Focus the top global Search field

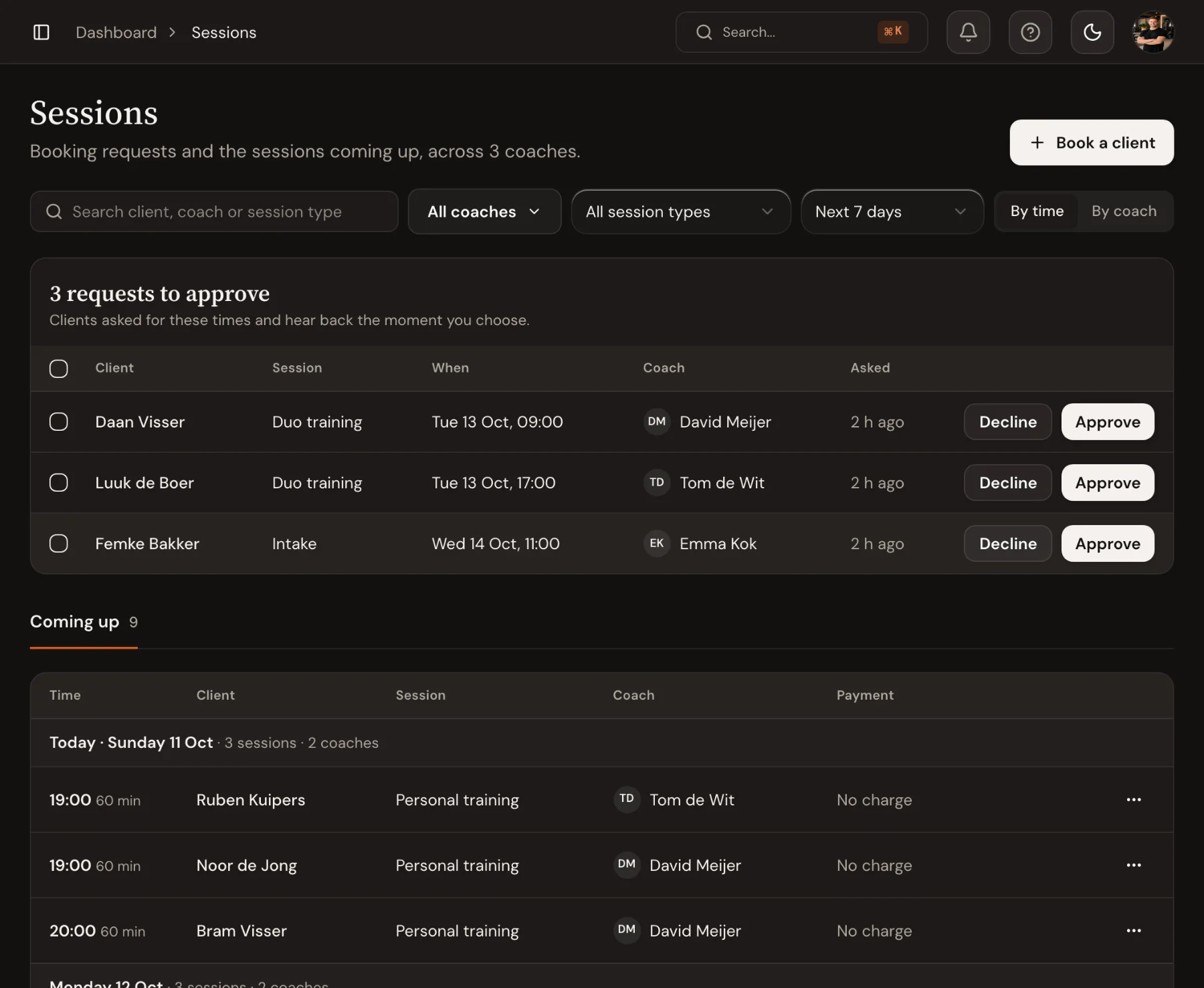801,32
